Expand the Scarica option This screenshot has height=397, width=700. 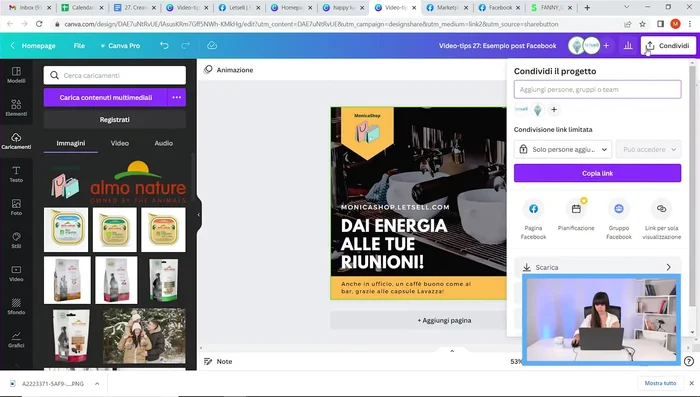point(597,267)
